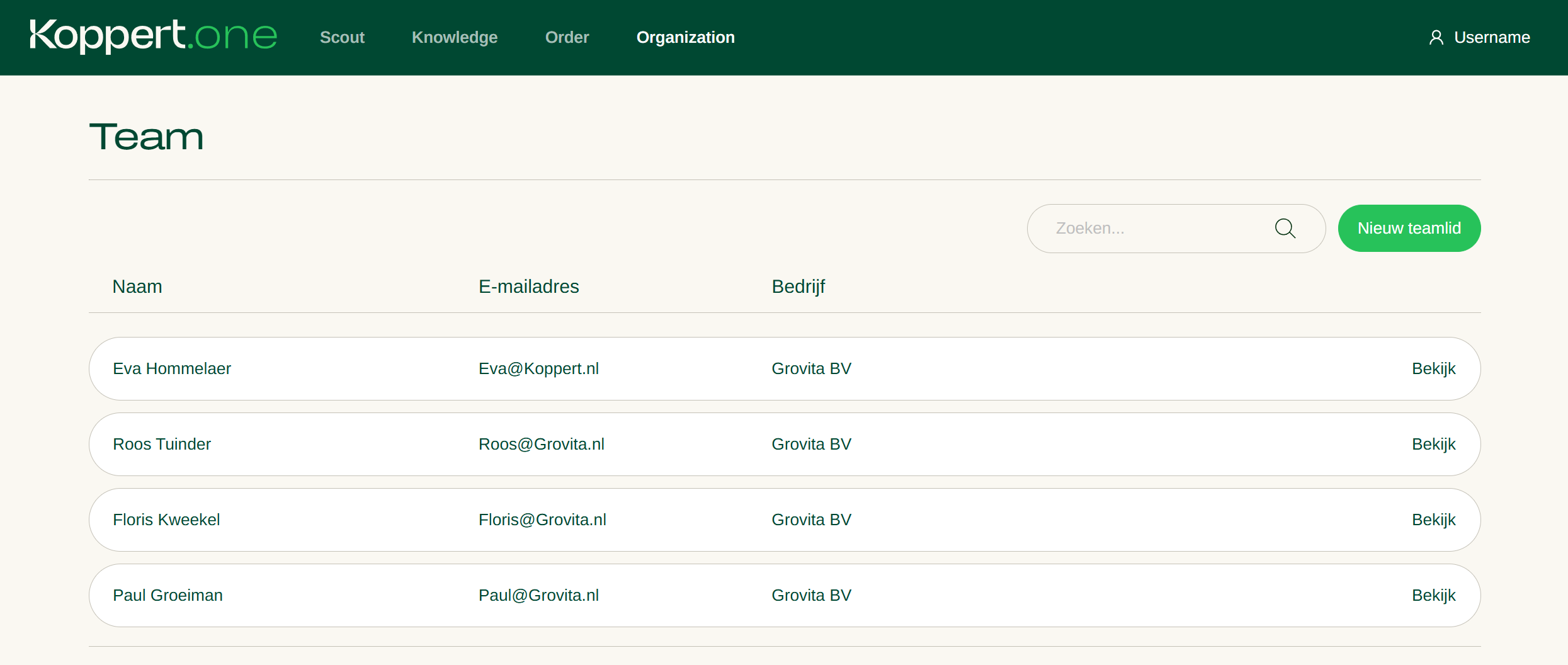Select the name Paul Groeiman
Image resolution: width=1568 pixels, height=665 pixels.
coord(168,595)
